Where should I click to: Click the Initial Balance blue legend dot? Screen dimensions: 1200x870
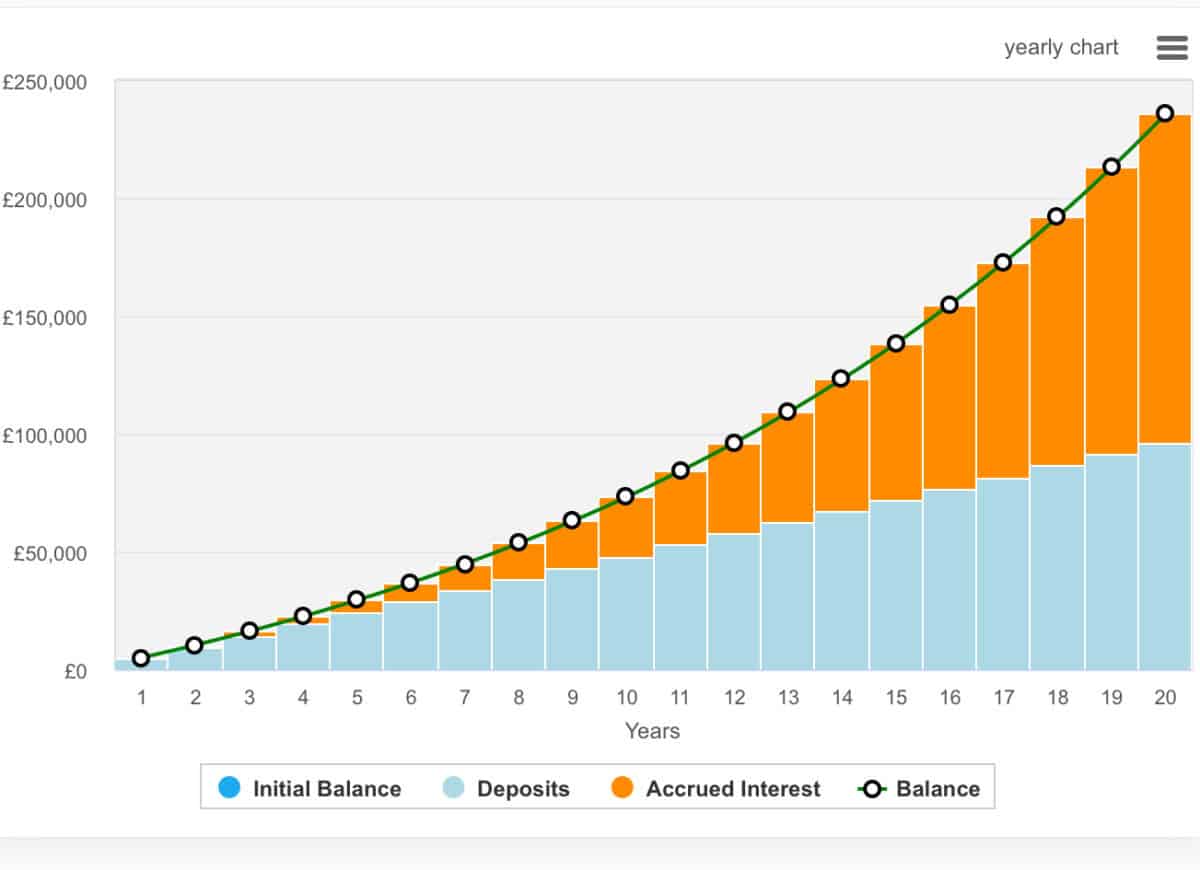(x=229, y=788)
